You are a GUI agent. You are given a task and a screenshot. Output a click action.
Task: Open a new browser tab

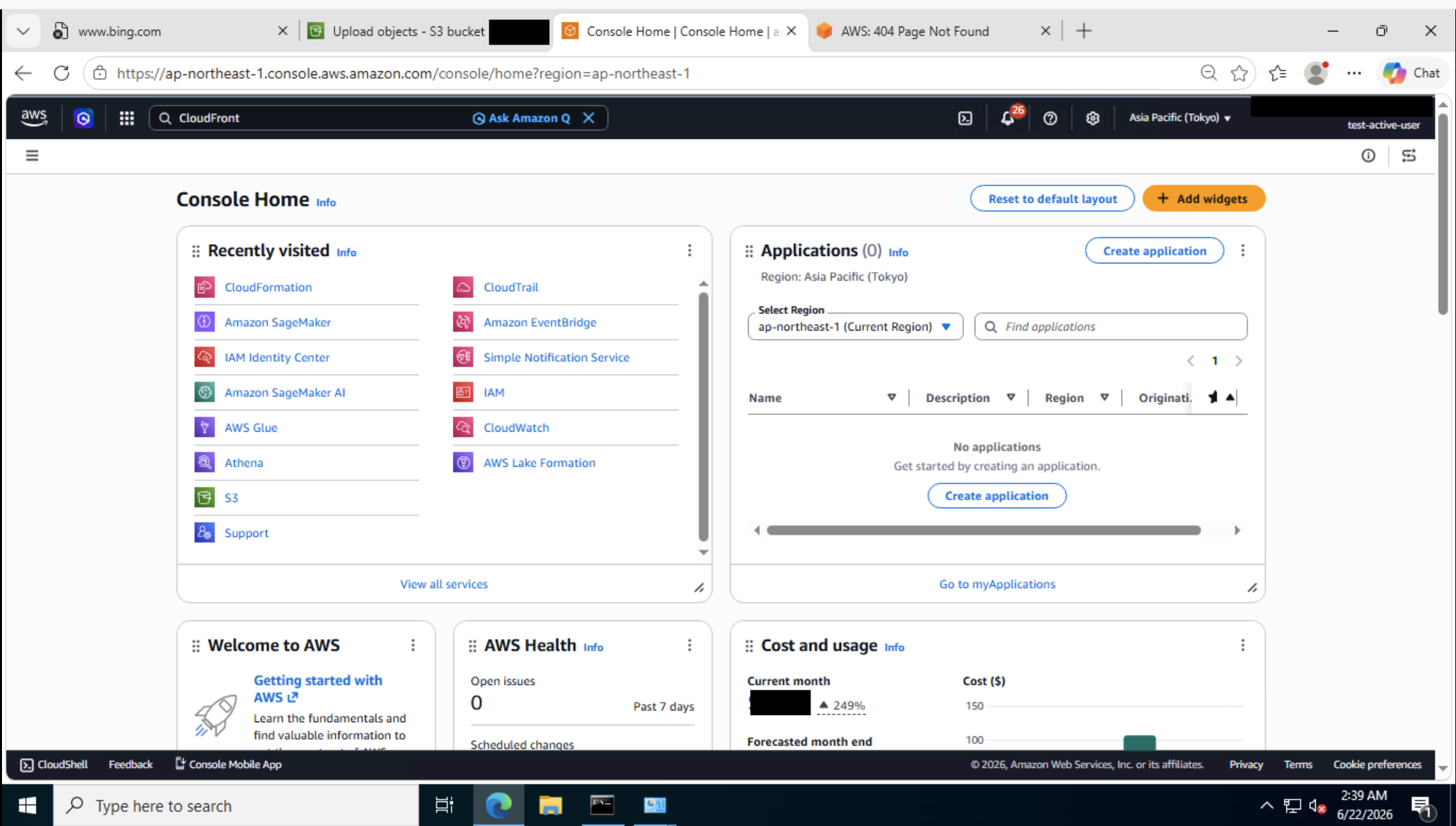1083,31
